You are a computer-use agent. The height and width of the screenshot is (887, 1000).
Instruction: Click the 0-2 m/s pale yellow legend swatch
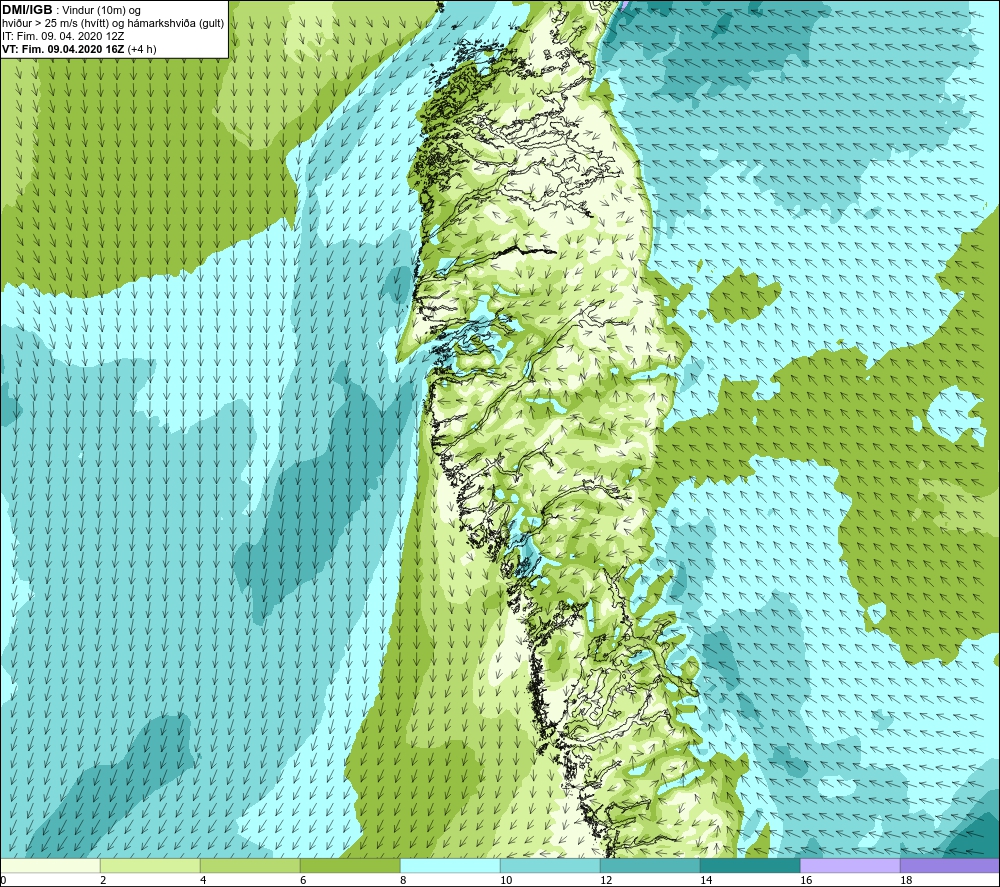pyautogui.click(x=50, y=865)
